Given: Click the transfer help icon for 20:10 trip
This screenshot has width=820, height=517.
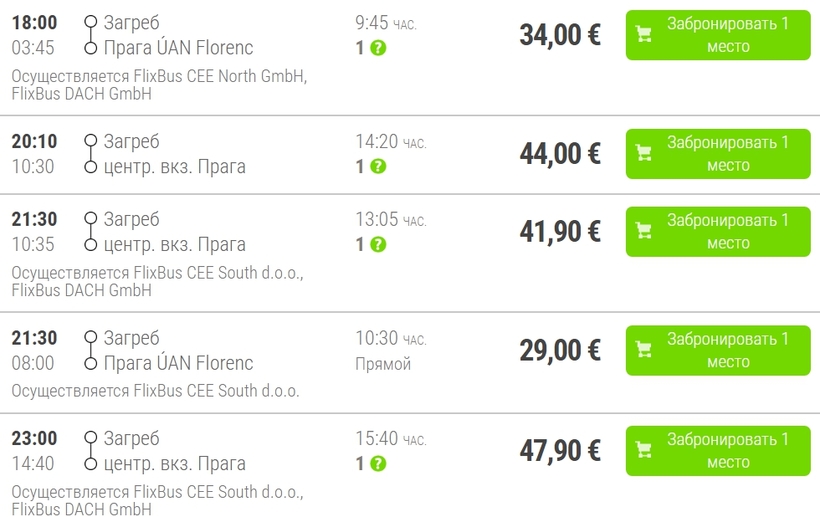Looking at the screenshot, I should point(378,167).
